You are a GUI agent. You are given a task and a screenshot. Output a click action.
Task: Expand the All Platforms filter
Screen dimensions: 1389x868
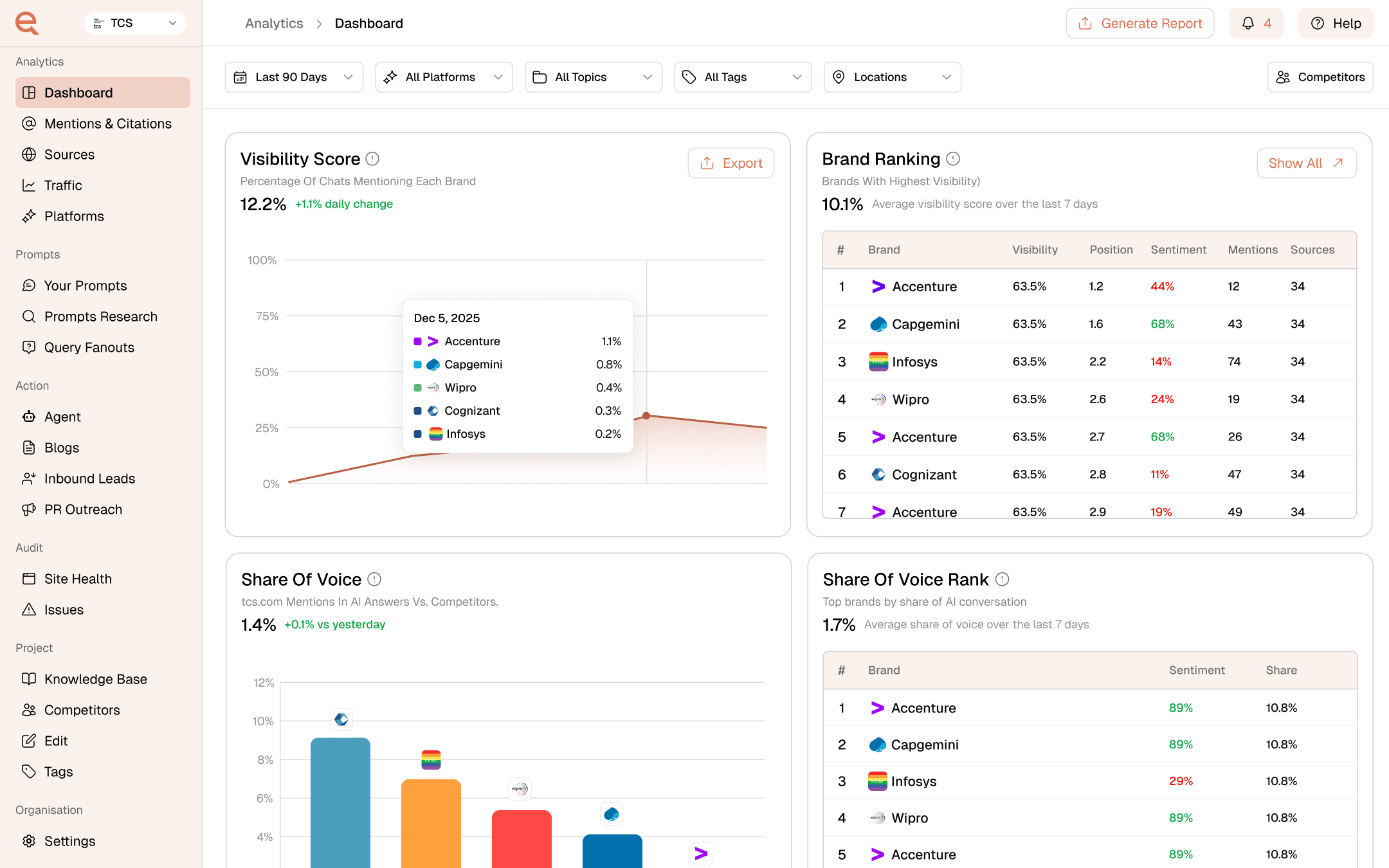444,77
